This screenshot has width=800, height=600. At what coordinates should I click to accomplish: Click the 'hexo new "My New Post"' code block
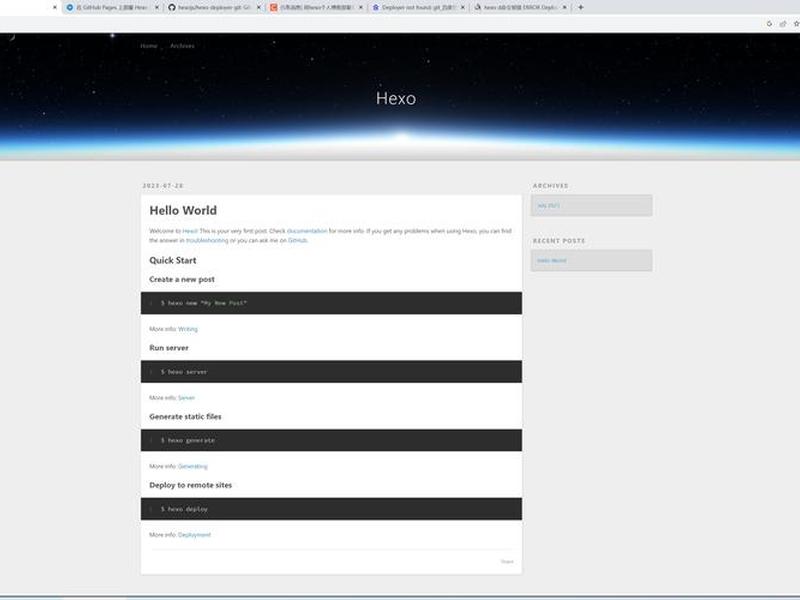pyautogui.click(x=331, y=303)
